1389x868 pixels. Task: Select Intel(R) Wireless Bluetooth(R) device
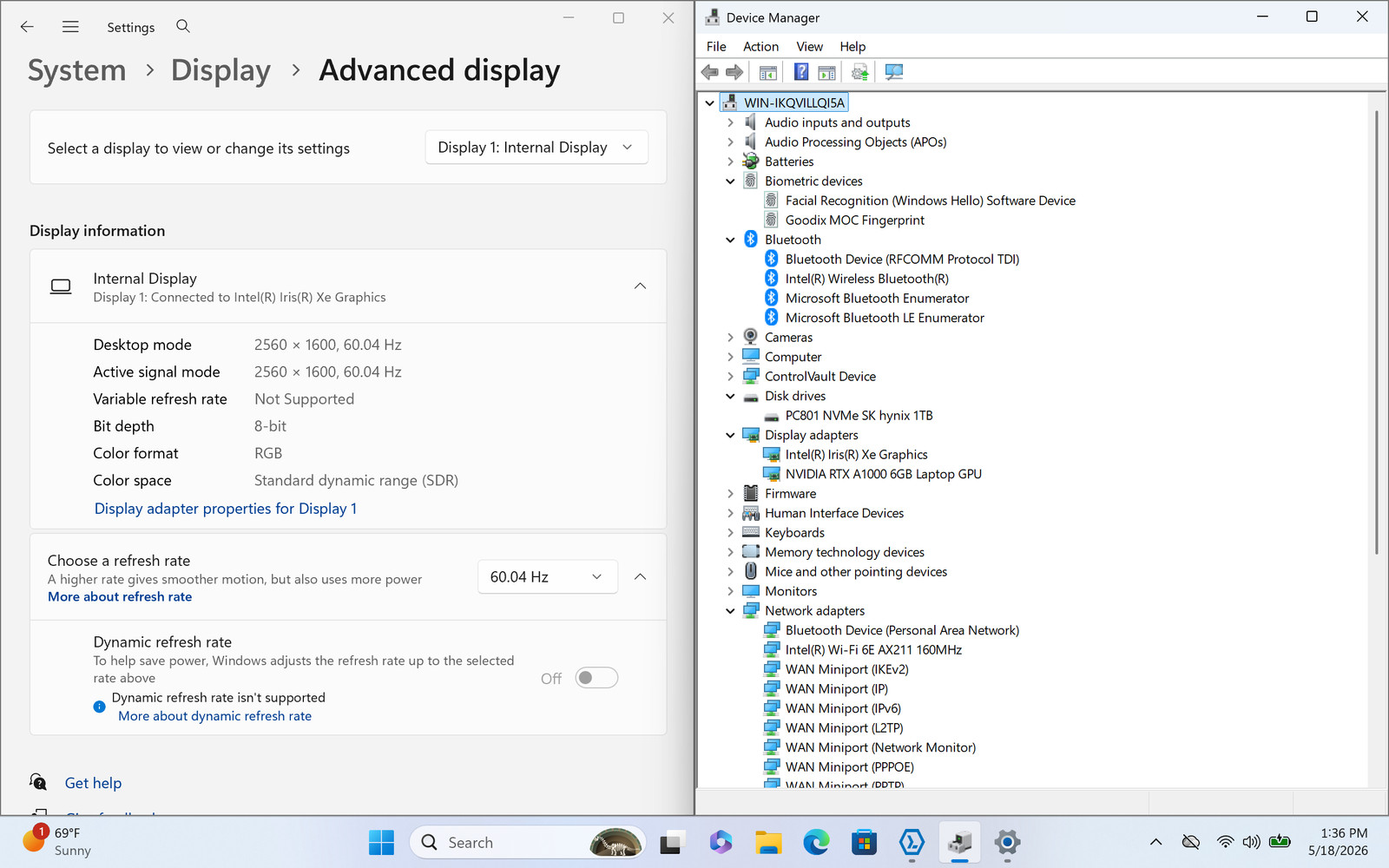(x=866, y=279)
